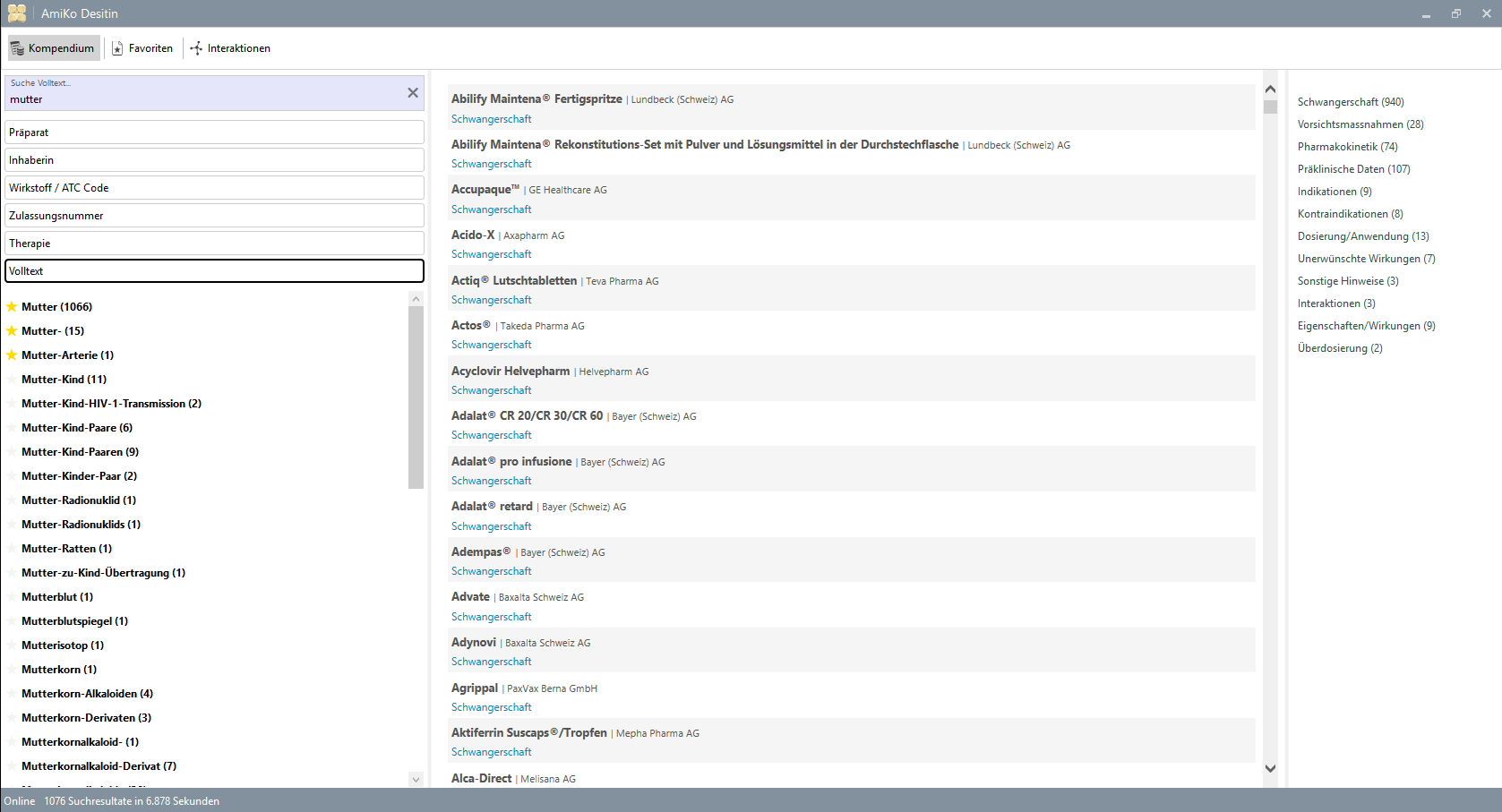The image size is (1502, 812).
Task: Click the Kompendium book icon in toolbar
Action: [x=19, y=47]
